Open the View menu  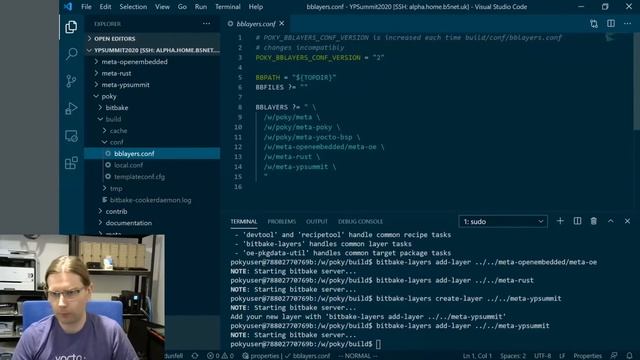pos(162,7)
